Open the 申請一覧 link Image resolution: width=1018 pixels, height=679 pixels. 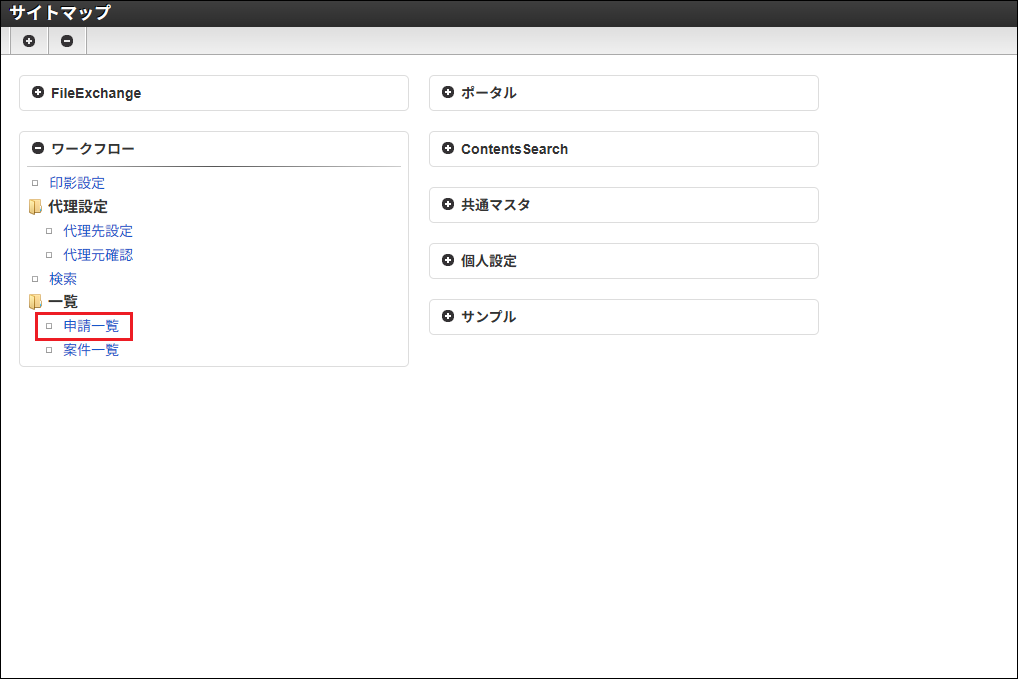click(x=91, y=326)
